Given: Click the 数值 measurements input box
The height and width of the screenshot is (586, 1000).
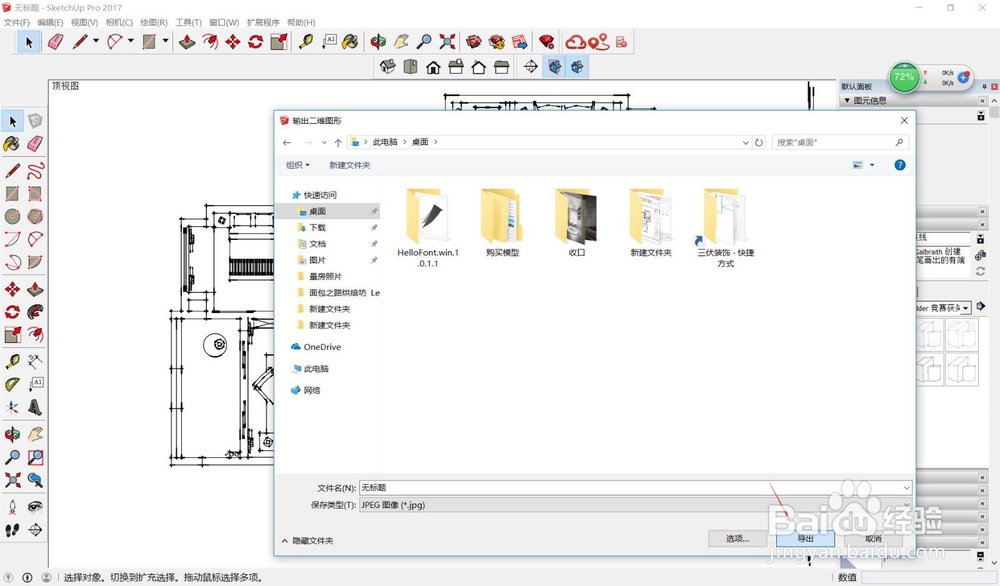Looking at the screenshot, I should (x=927, y=577).
